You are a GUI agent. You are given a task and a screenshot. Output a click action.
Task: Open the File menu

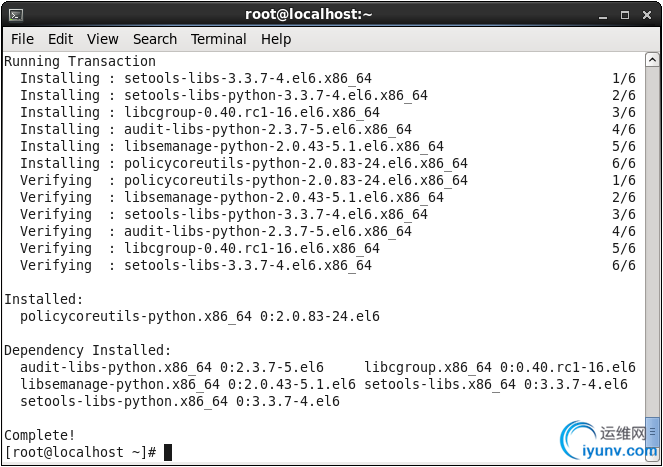tap(22, 39)
